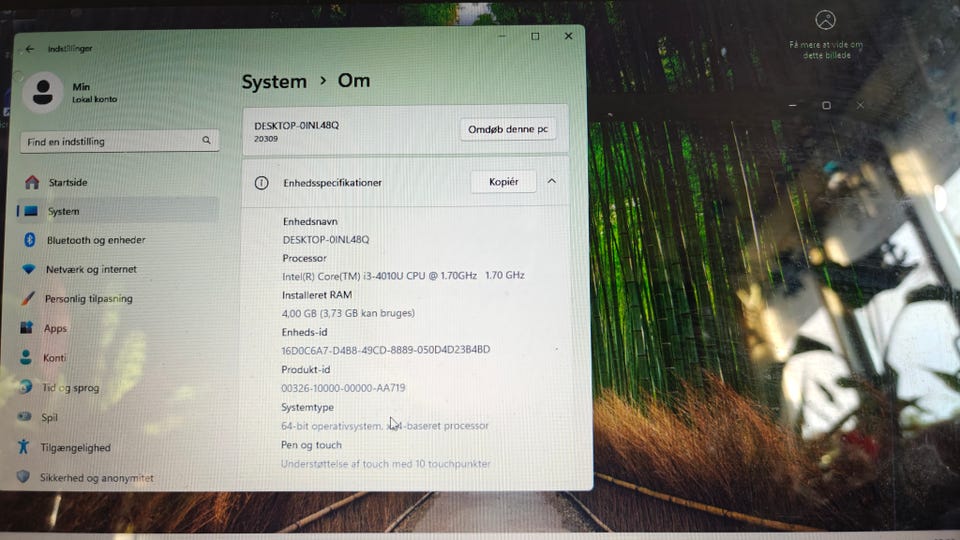Click the Bluetooth icon in sidebar
960x540 pixels.
point(29,239)
